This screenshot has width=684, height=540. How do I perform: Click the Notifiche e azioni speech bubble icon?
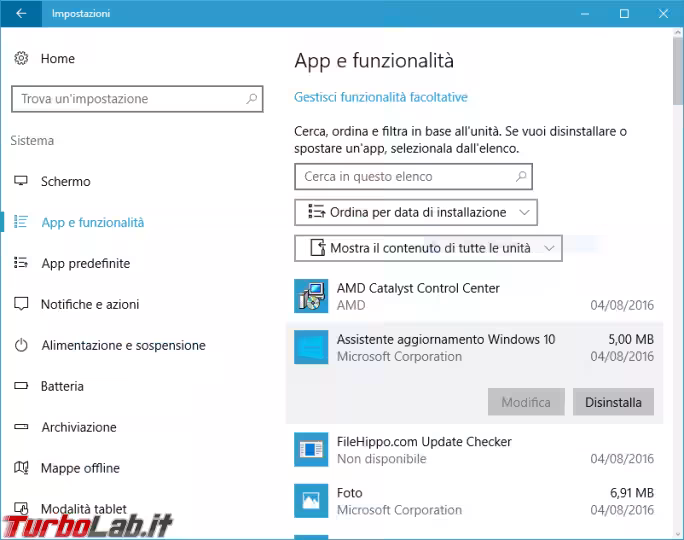[x=21, y=304]
